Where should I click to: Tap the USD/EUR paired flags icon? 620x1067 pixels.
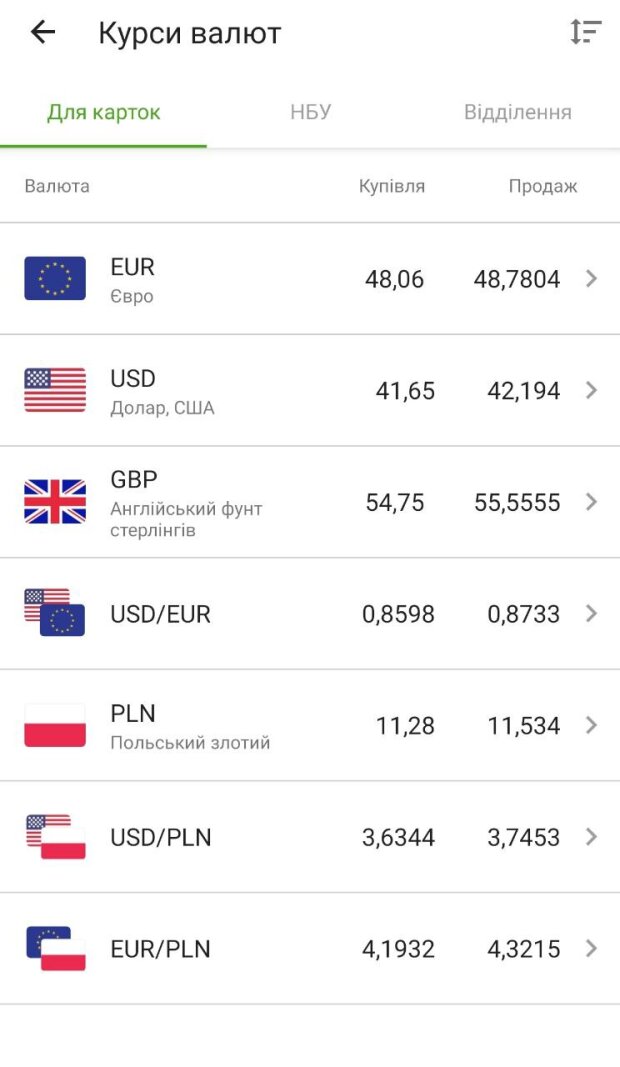(x=55, y=613)
